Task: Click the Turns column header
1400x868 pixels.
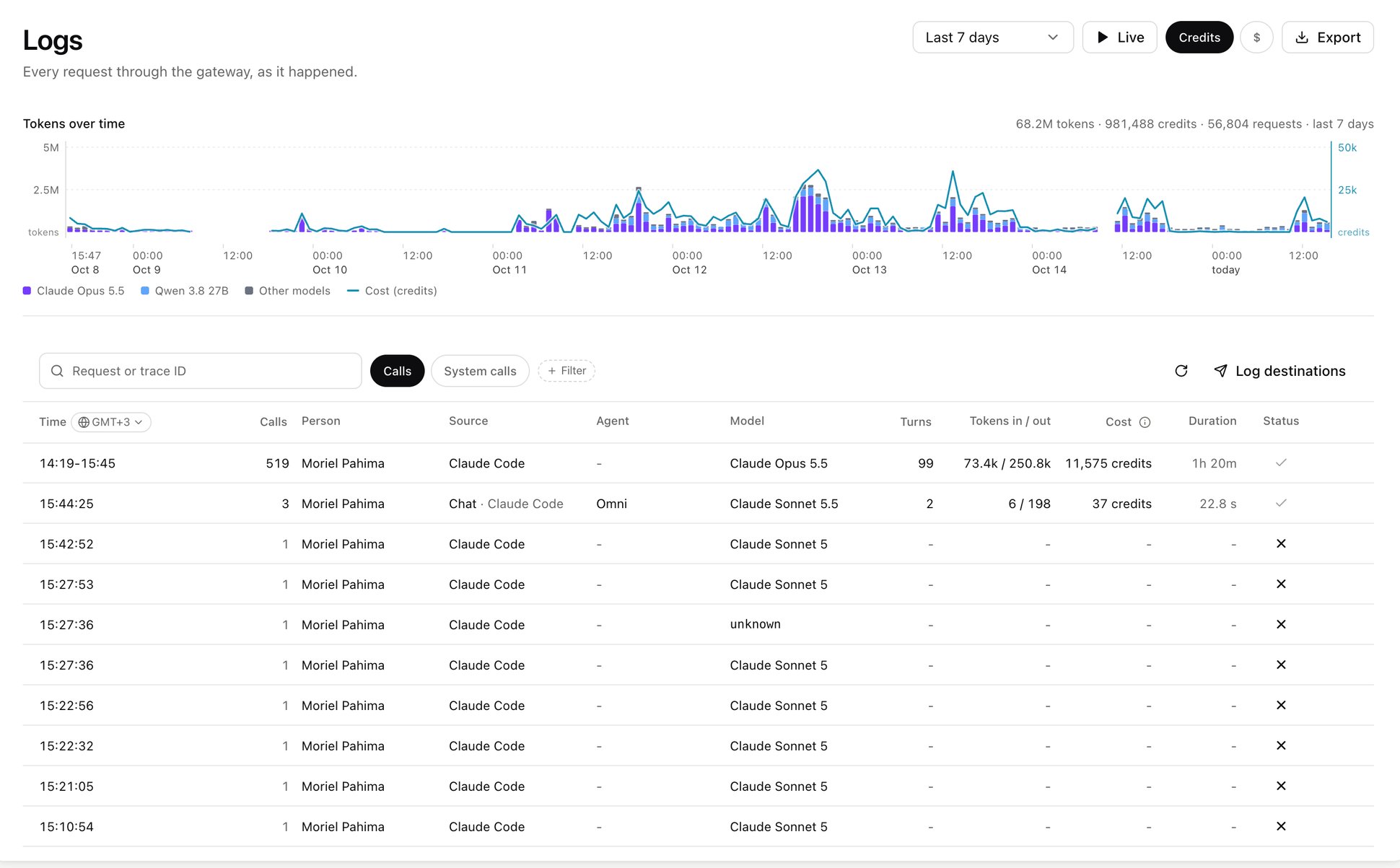Action: [916, 422]
